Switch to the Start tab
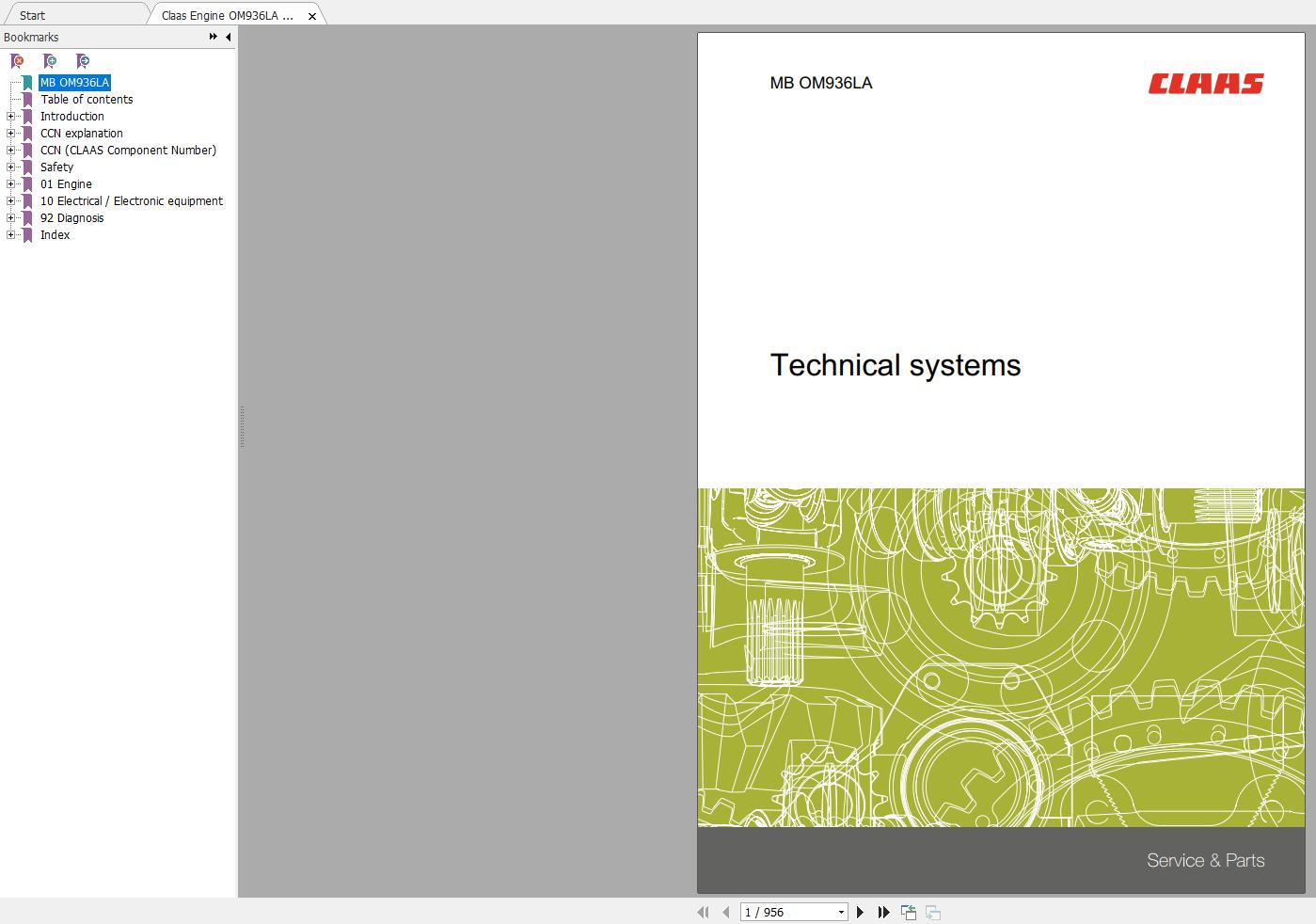This screenshot has height=924, width=1316. pos(32,15)
